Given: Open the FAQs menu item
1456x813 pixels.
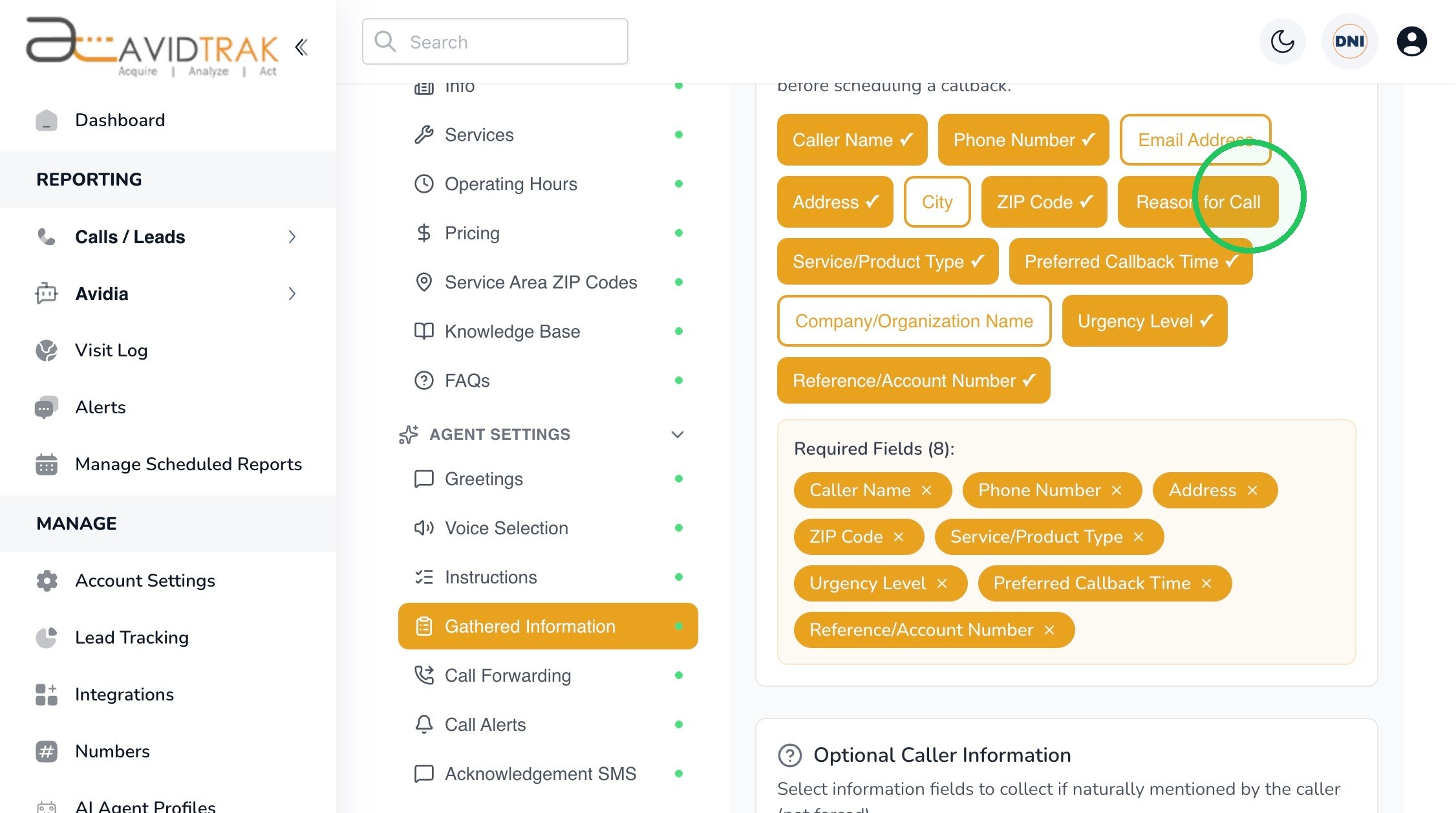Looking at the screenshot, I should click(x=548, y=380).
